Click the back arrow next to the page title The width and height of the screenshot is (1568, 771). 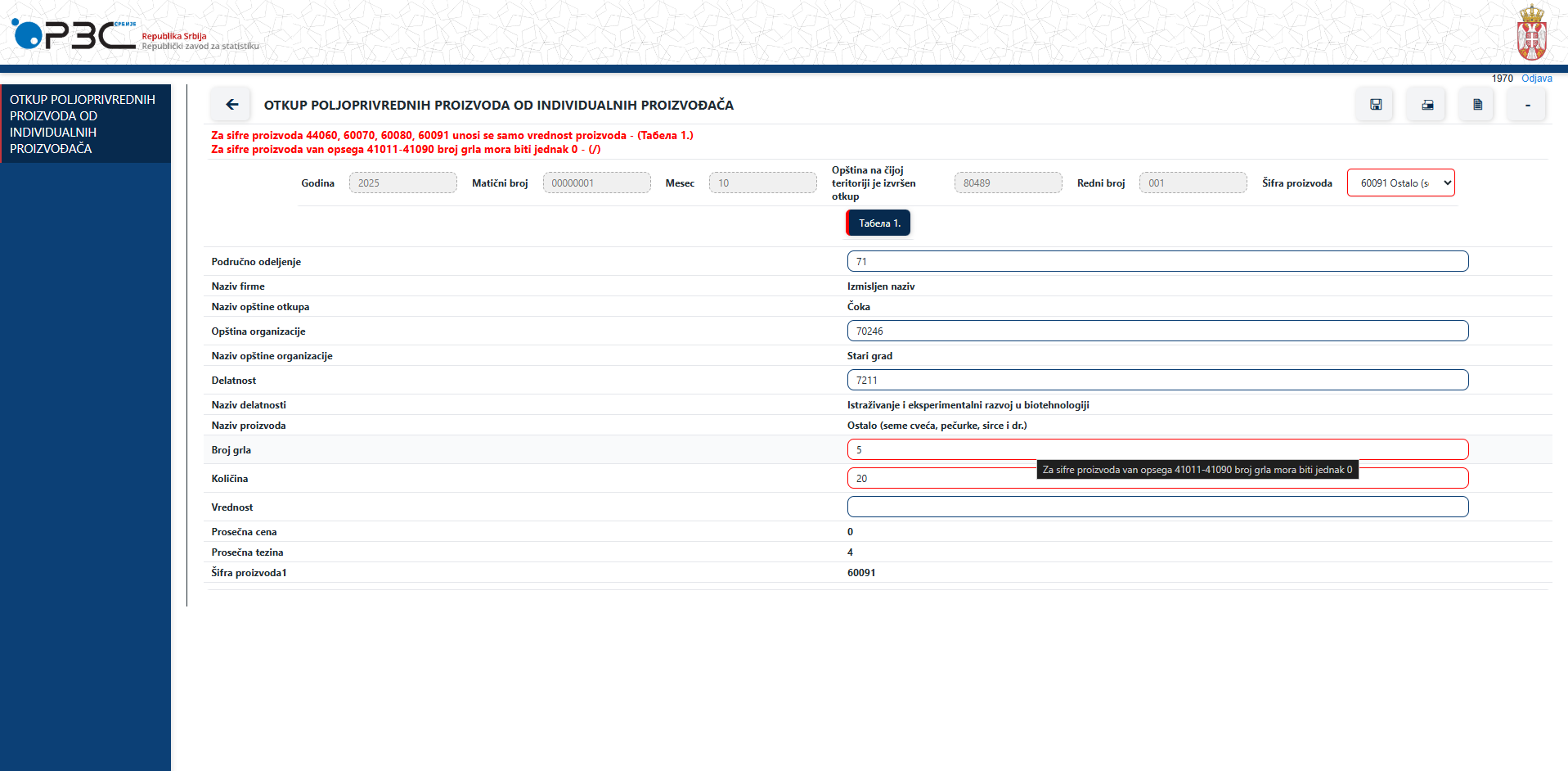pyautogui.click(x=231, y=104)
